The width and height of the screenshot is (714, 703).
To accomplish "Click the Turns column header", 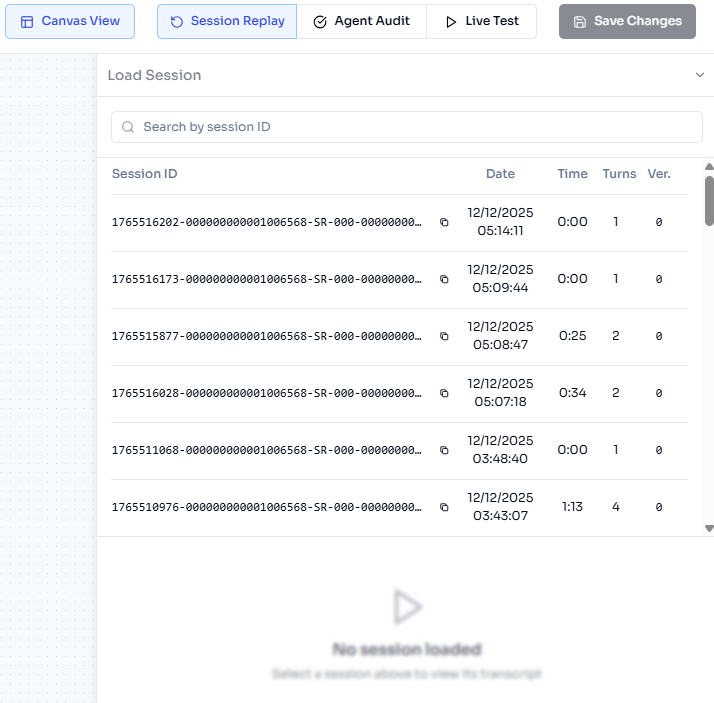I will click(x=619, y=174).
